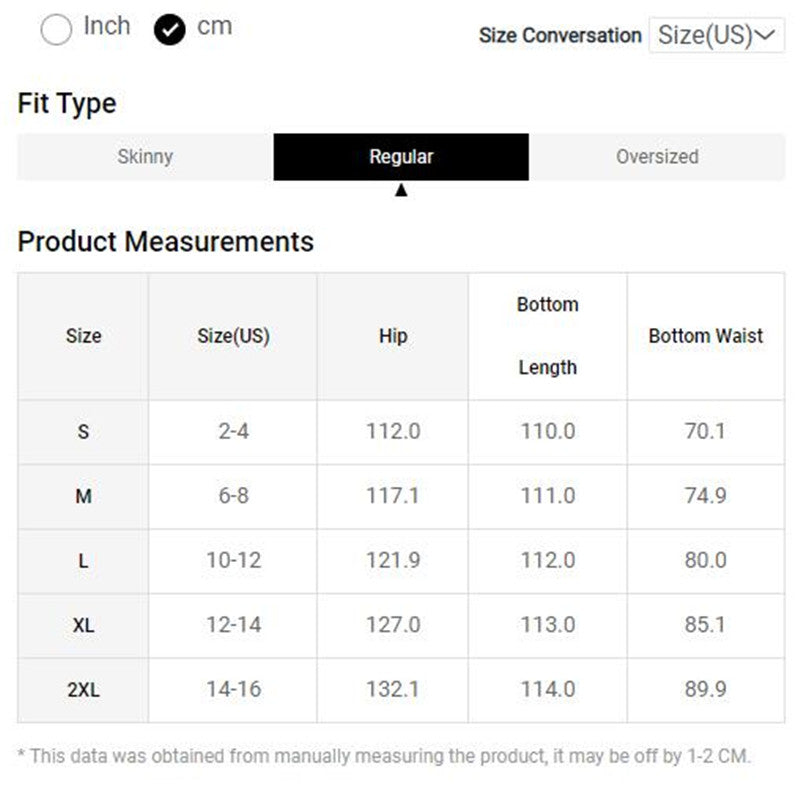Select the M size row label
This screenshot has width=800, height=785.
point(83,496)
